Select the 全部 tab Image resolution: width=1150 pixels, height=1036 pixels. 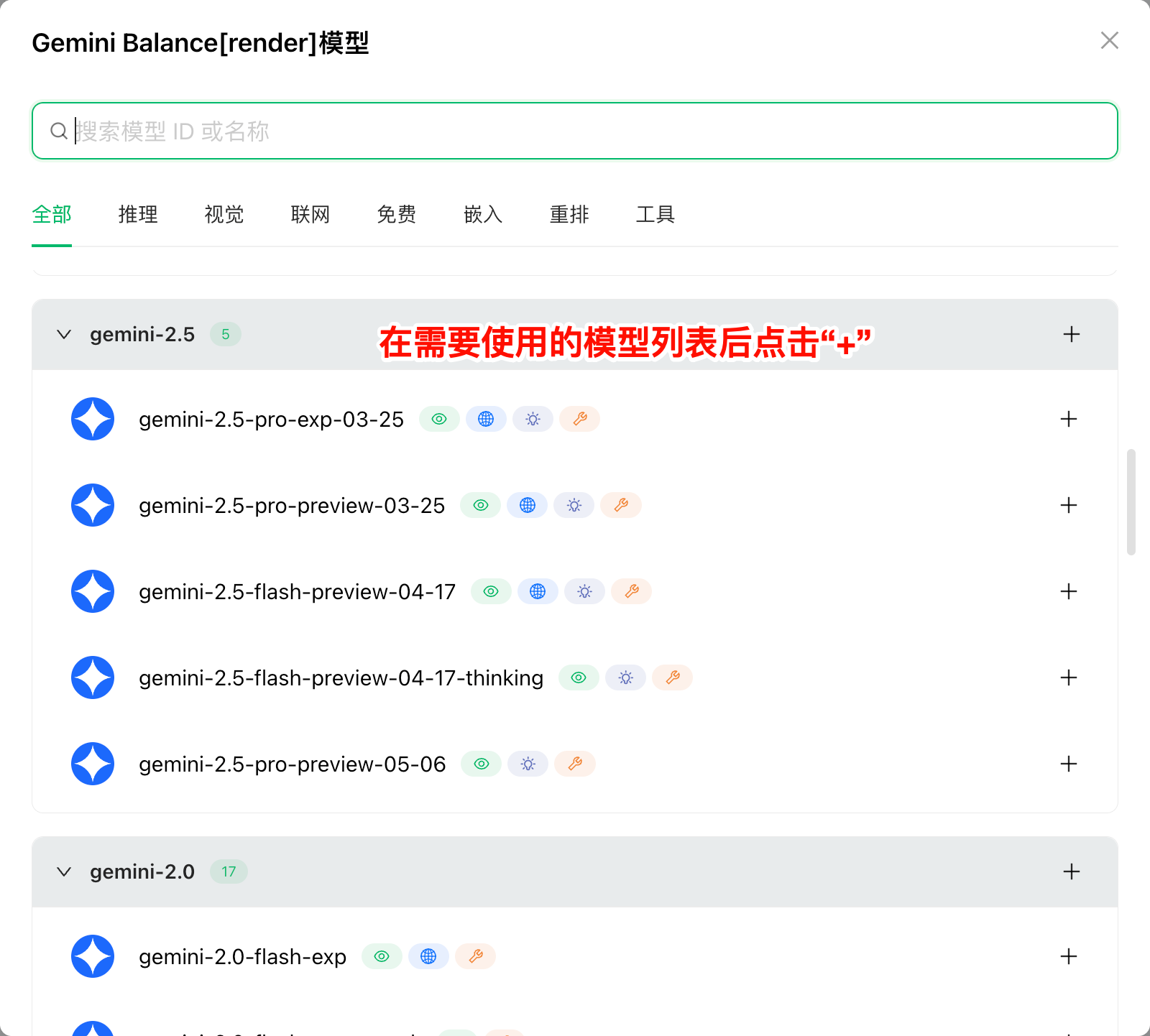(52, 214)
